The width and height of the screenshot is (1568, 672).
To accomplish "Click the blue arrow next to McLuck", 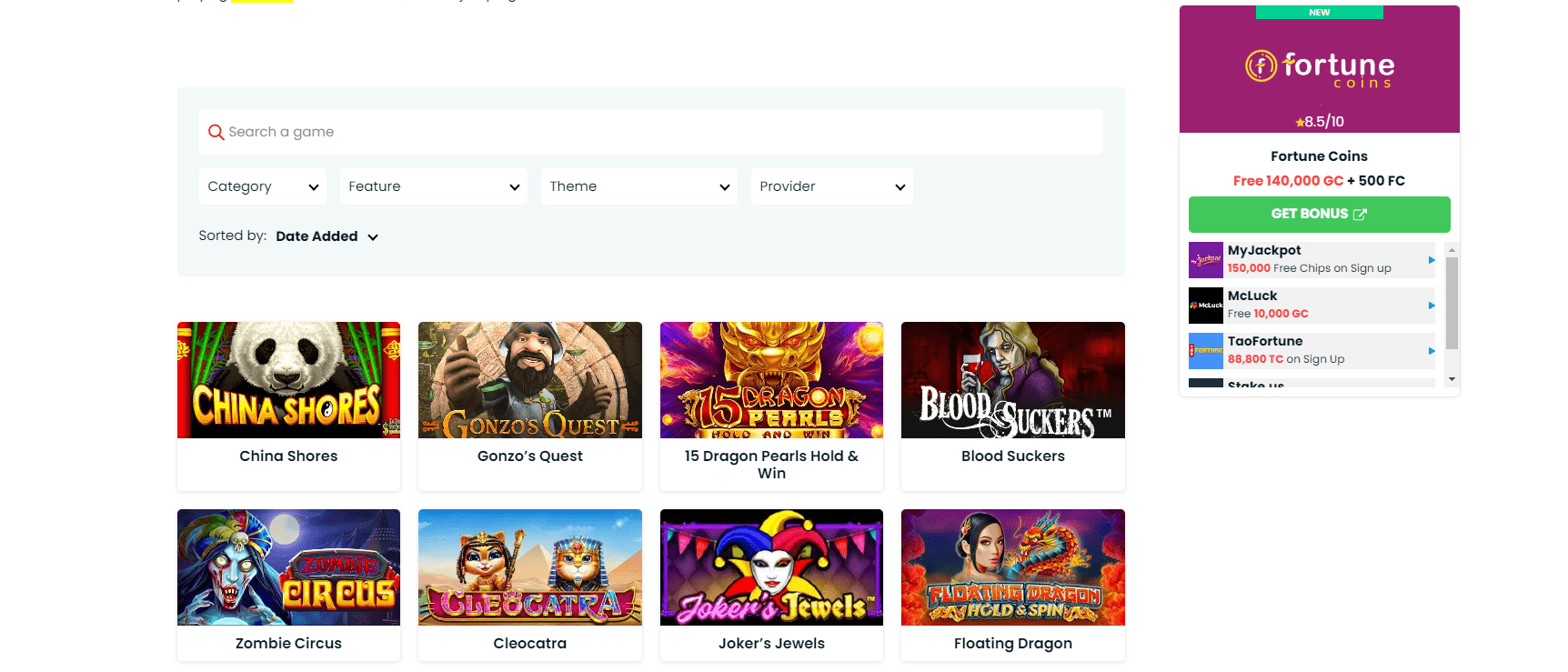I will pyautogui.click(x=1431, y=306).
